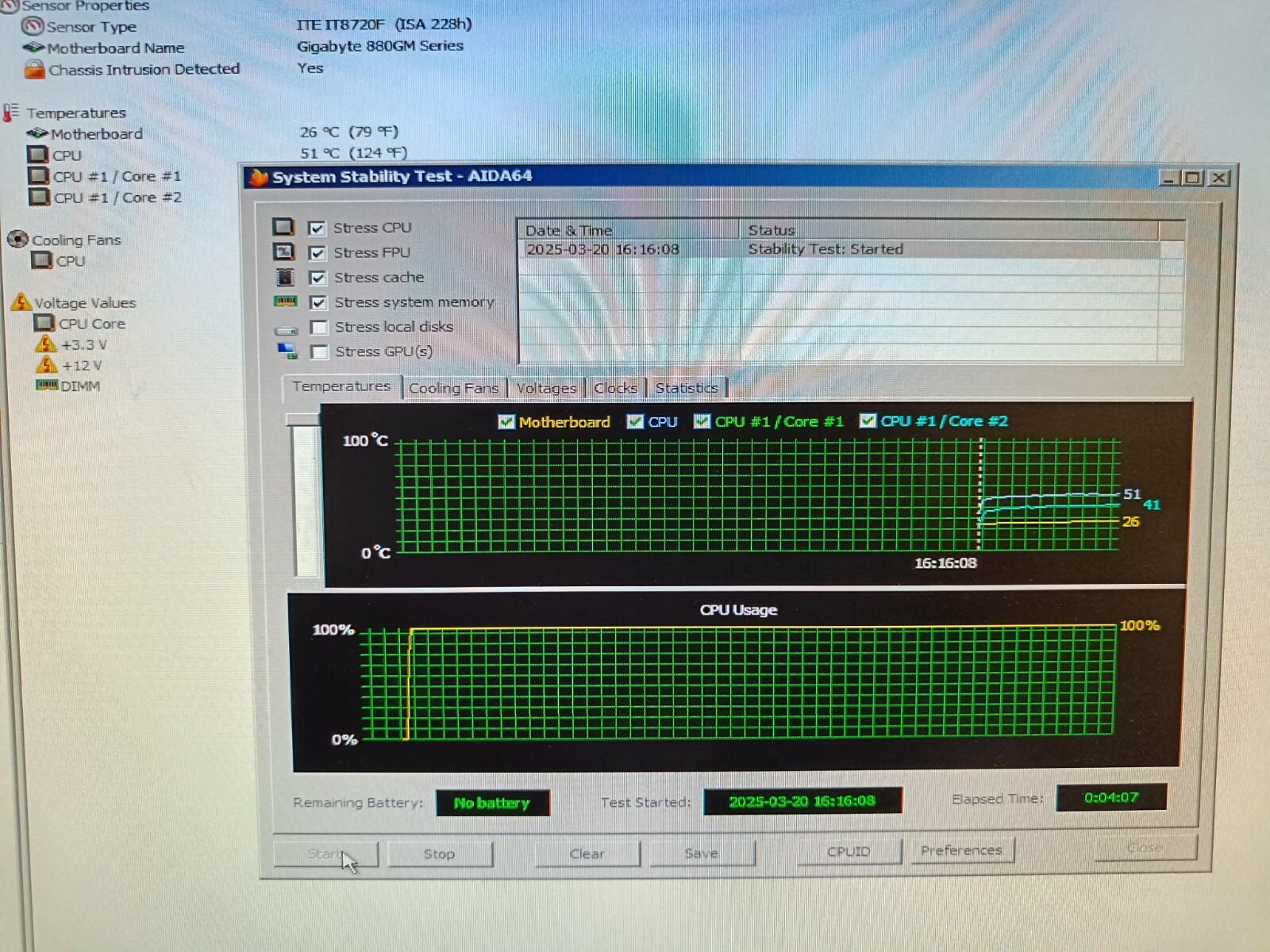Click the CPU #1 / Core #1 icon in sensor list
This screenshot has height=952, width=1270.
[x=39, y=175]
